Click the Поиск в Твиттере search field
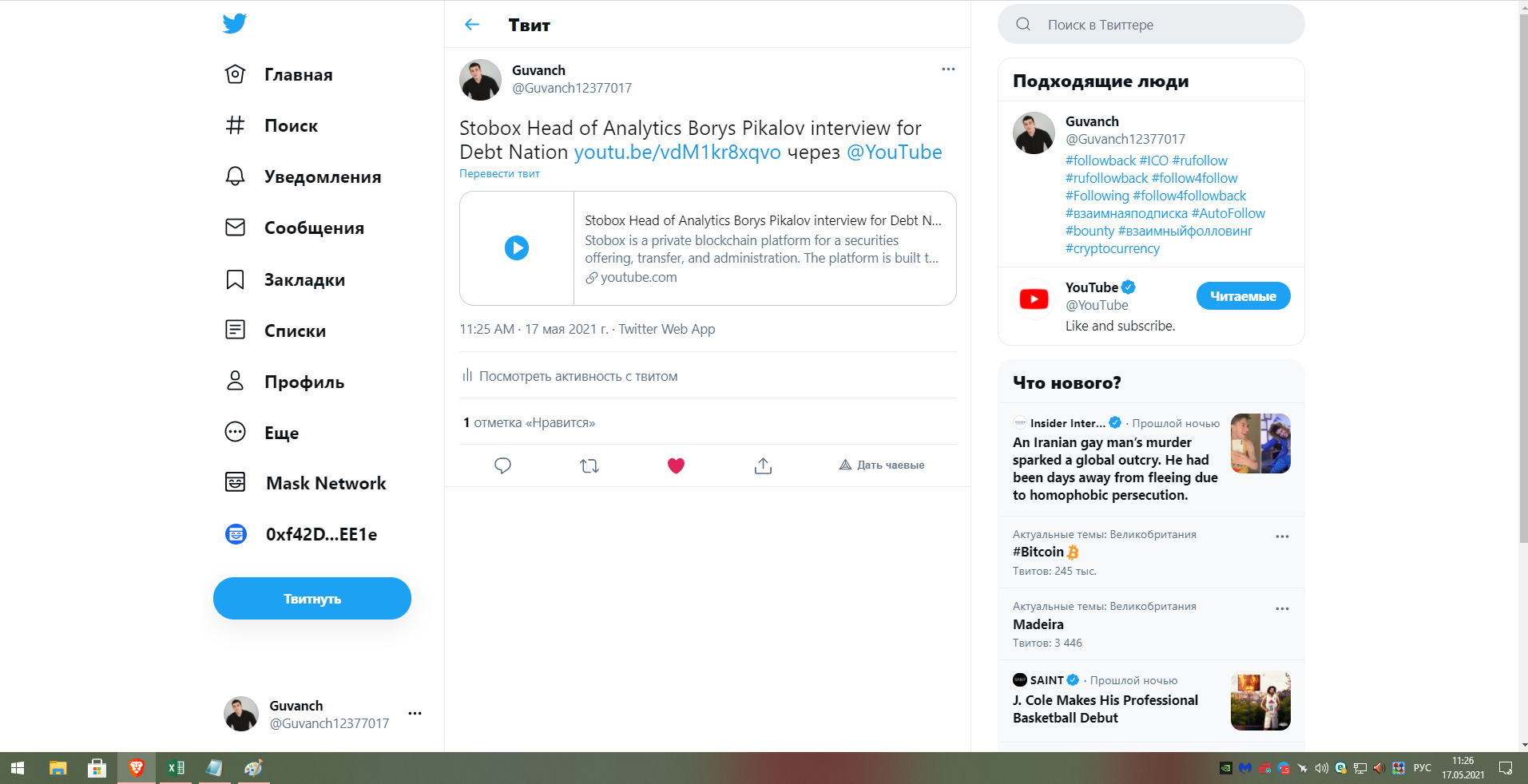This screenshot has height=784, width=1528. tap(1151, 25)
